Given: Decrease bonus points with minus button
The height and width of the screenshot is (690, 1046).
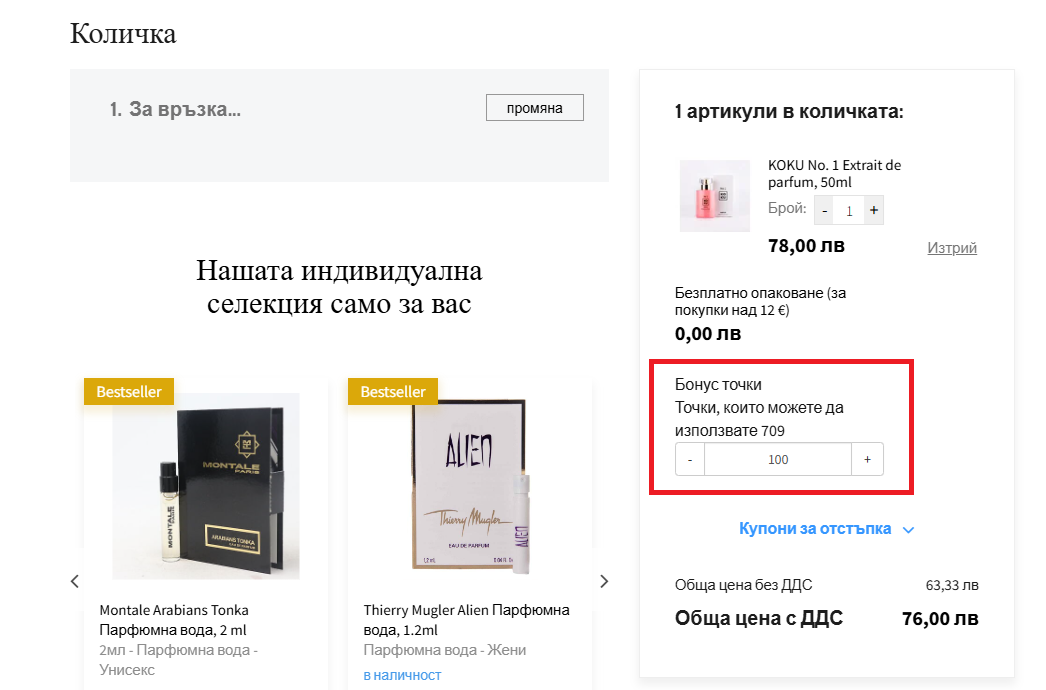Looking at the screenshot, I should pos(690,459).
